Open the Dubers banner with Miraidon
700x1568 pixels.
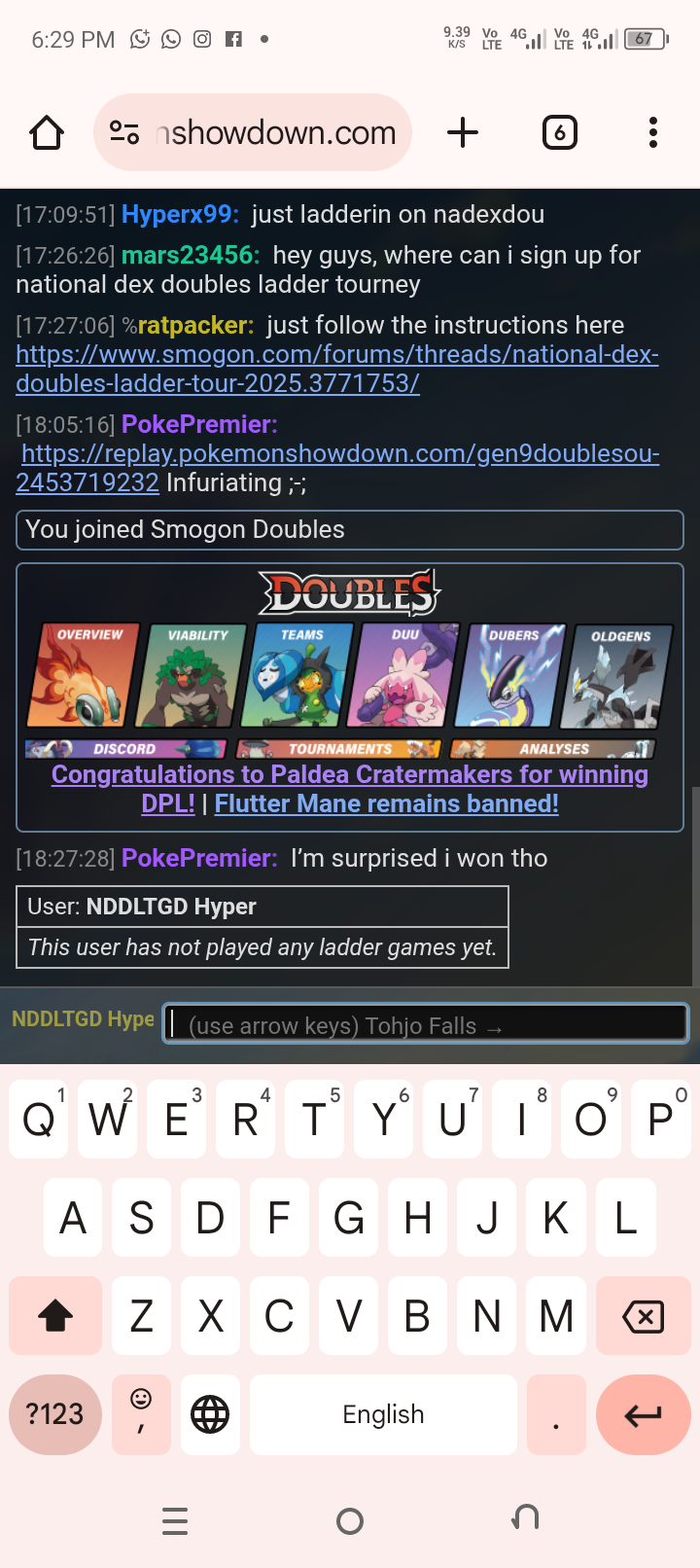tap(509, 676)
